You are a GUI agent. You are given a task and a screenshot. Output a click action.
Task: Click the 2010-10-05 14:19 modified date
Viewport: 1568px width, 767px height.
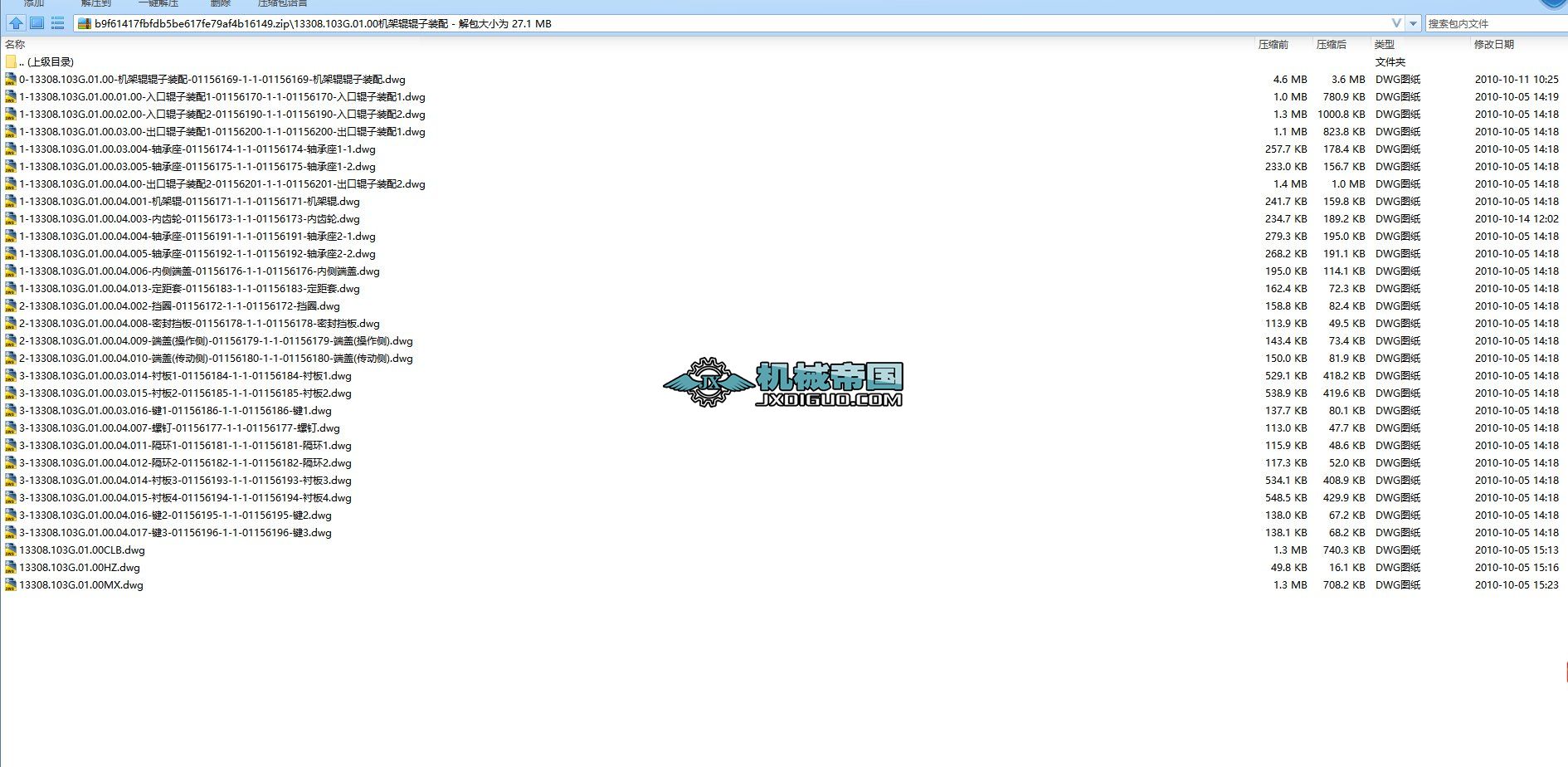click(1517, 97)
